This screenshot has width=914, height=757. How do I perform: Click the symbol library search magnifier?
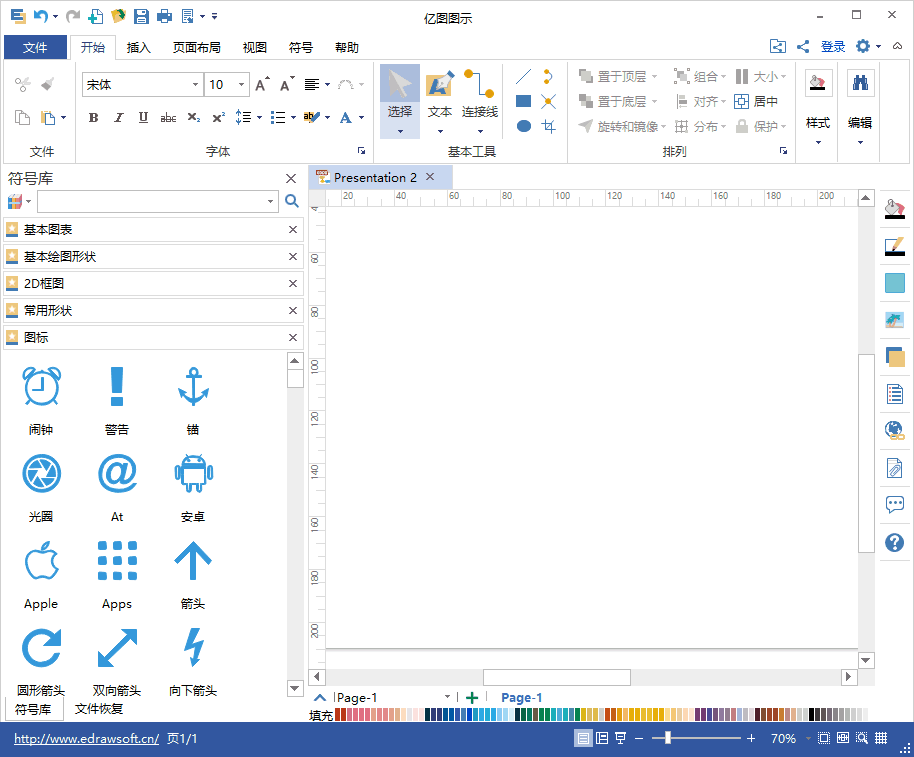tap(292, 202)
